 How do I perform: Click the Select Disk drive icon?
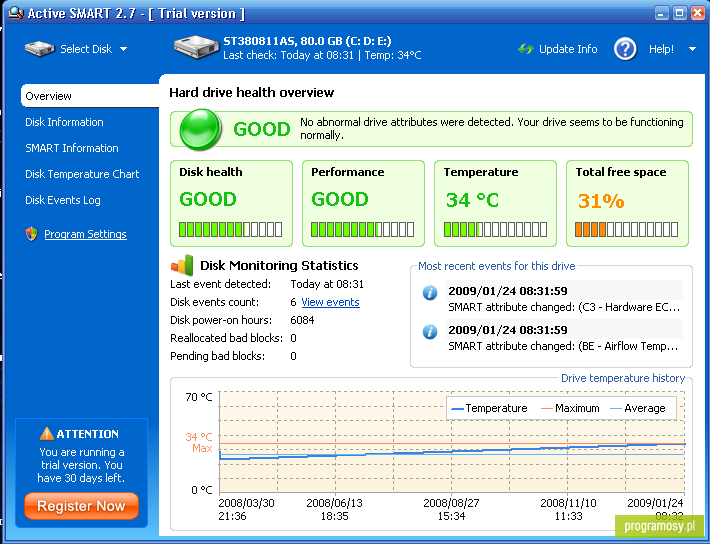[40, 49]
